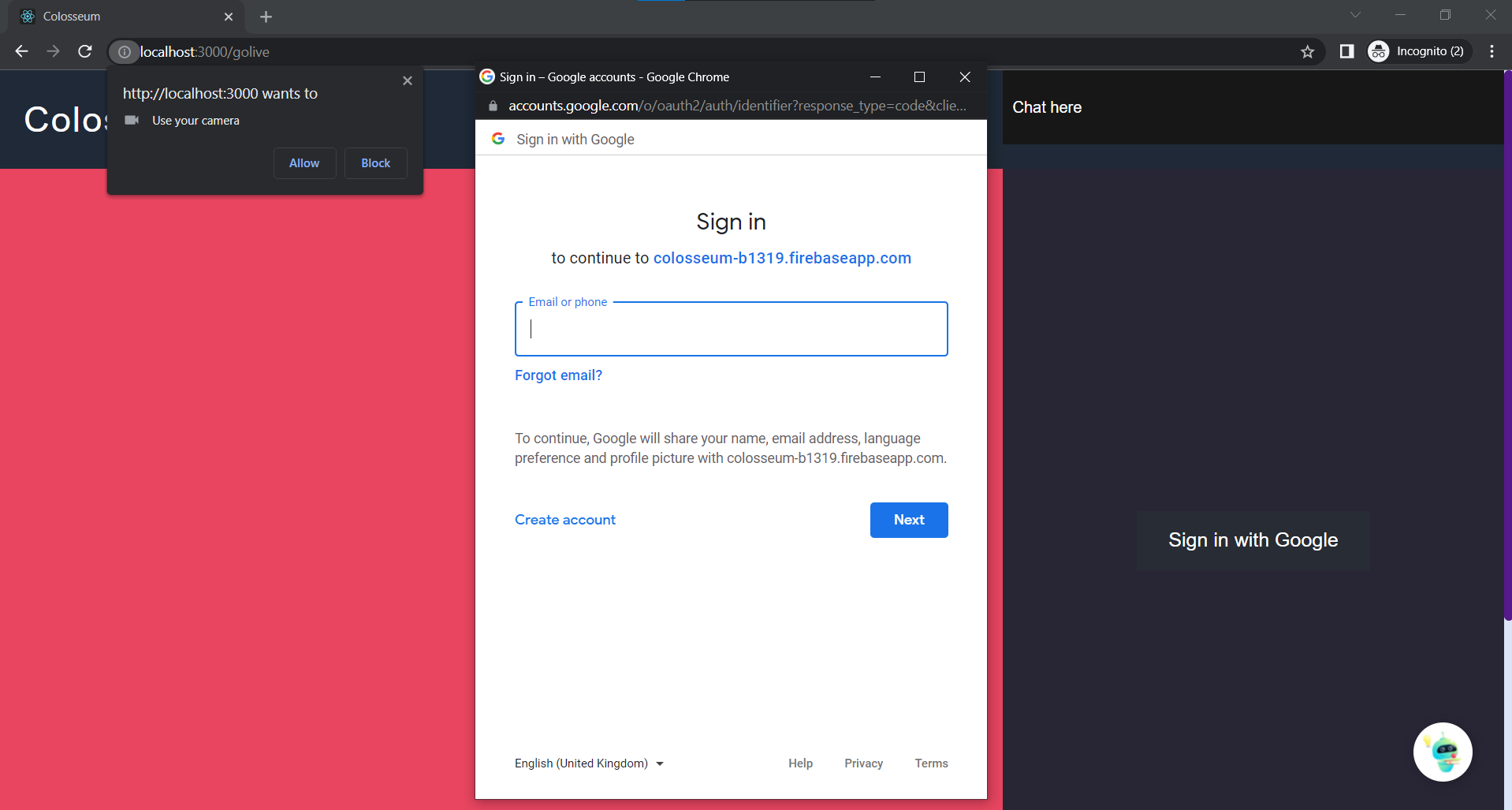
Task: Click the lock icon in Google popup address bar
Action: tap(493, 106)
